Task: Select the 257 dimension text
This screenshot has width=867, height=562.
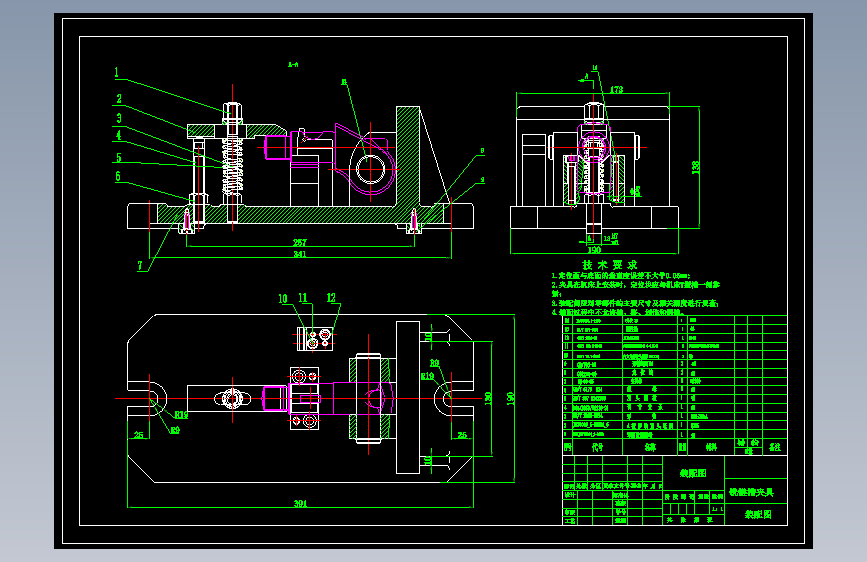Action: pyautogui.click(x=300, y=242)
